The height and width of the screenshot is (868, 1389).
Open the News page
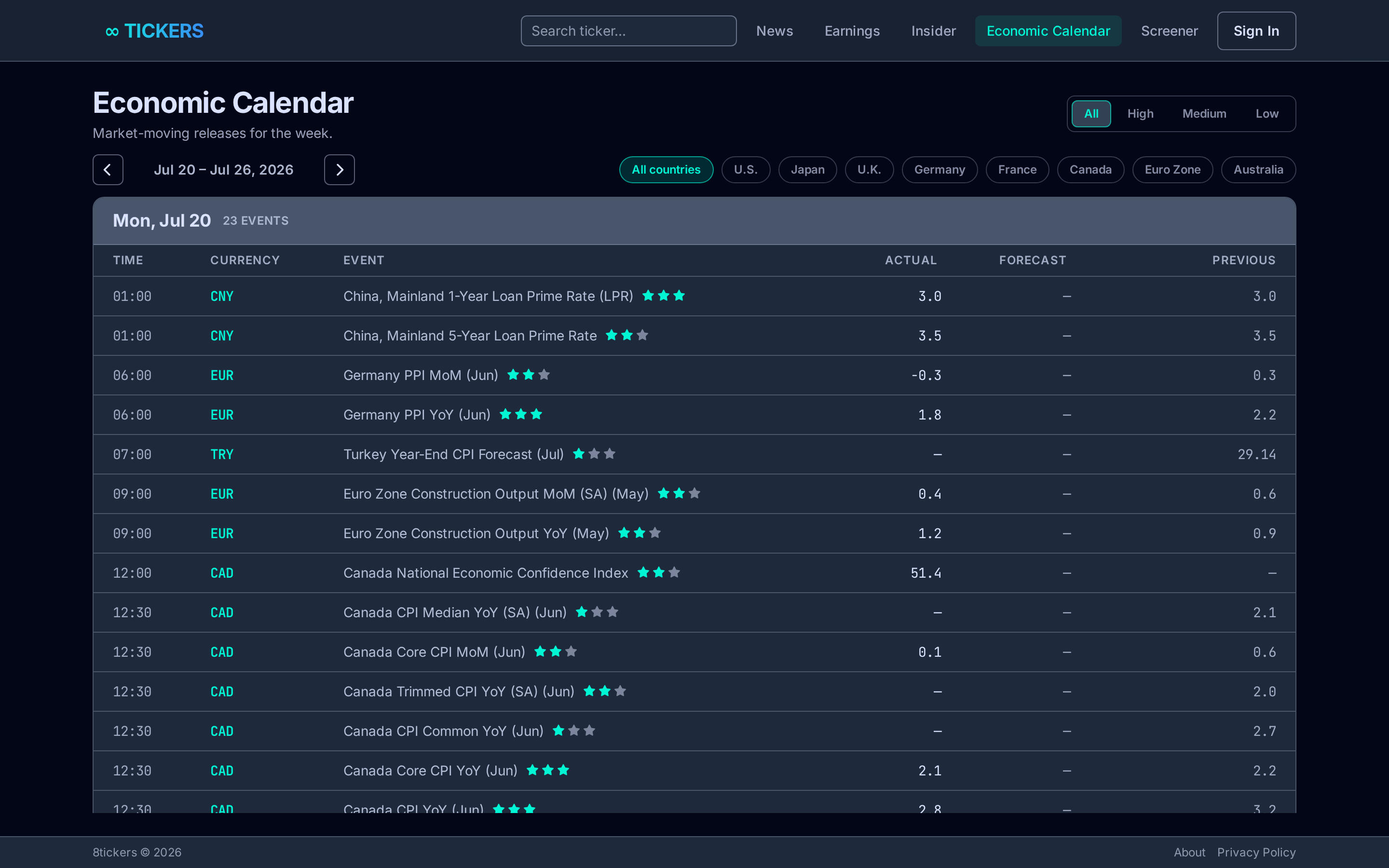[774, 31]
